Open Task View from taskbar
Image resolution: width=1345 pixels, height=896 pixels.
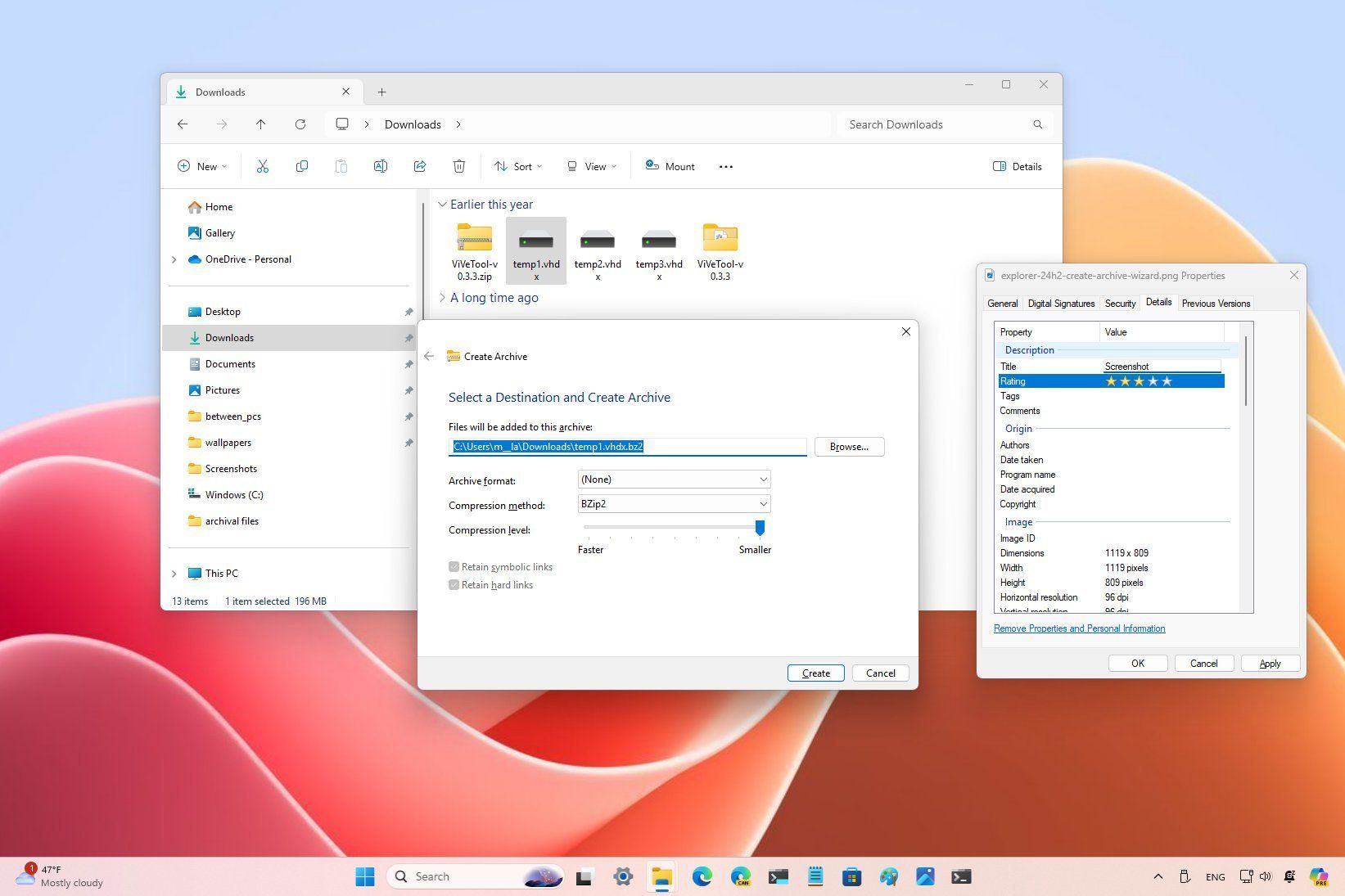click(x=584, y=876)
